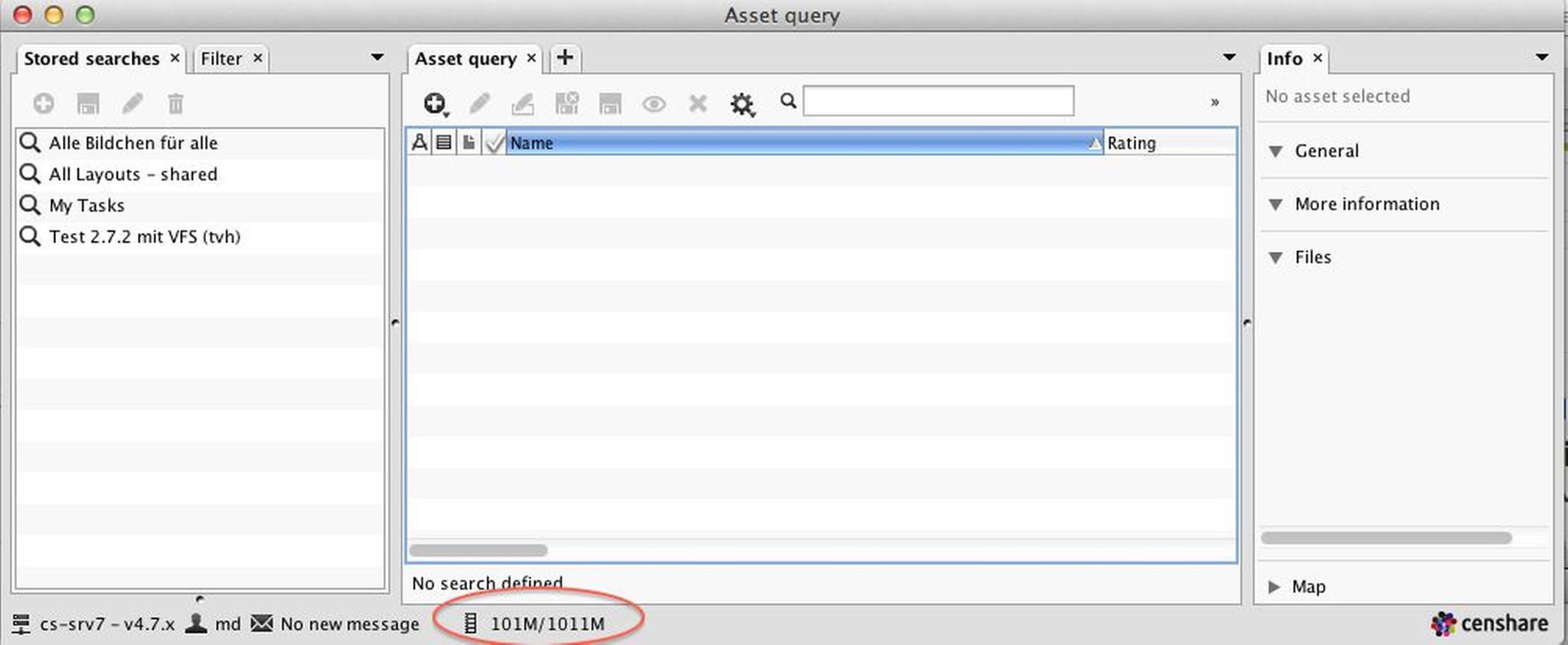Click the trash icon in Stored searches
Screen dimensions: 1568x645
[175, 103]
